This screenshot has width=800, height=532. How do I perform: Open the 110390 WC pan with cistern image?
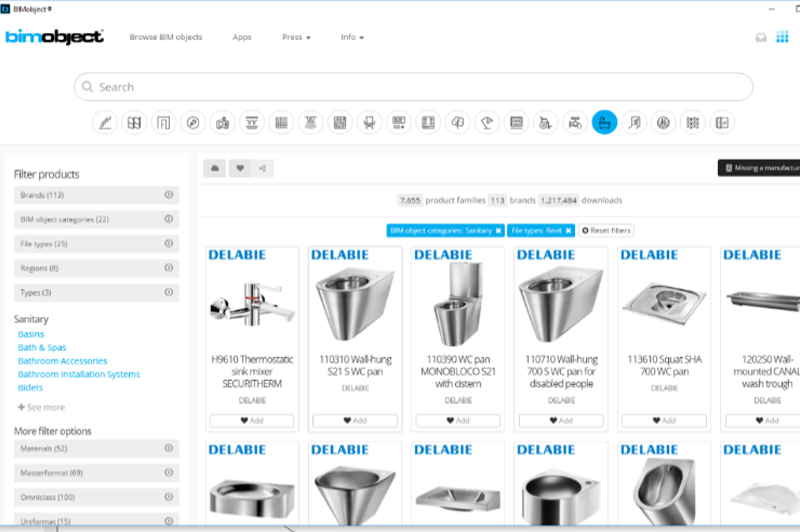coord(458,305)
